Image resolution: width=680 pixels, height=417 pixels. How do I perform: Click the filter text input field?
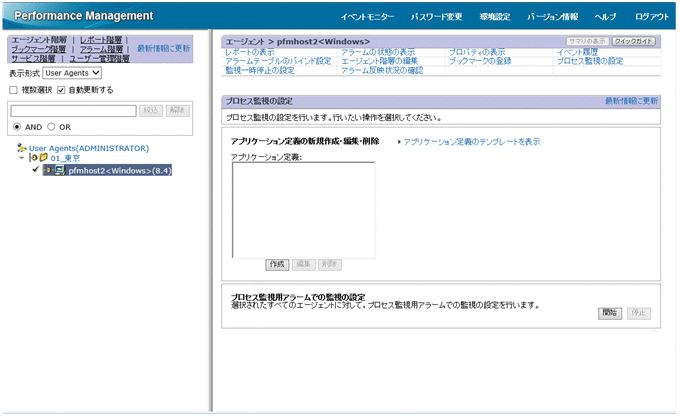73,111
